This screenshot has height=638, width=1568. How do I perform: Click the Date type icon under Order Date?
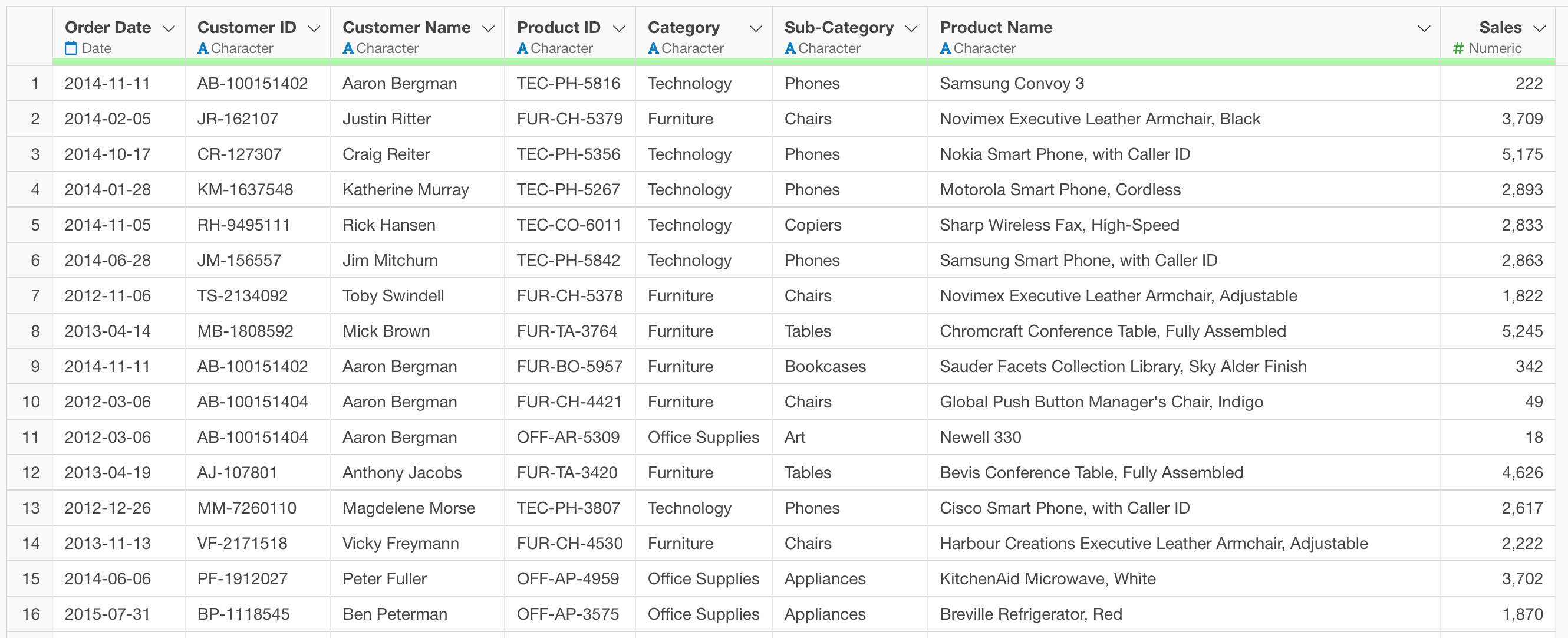coord(71,48)
